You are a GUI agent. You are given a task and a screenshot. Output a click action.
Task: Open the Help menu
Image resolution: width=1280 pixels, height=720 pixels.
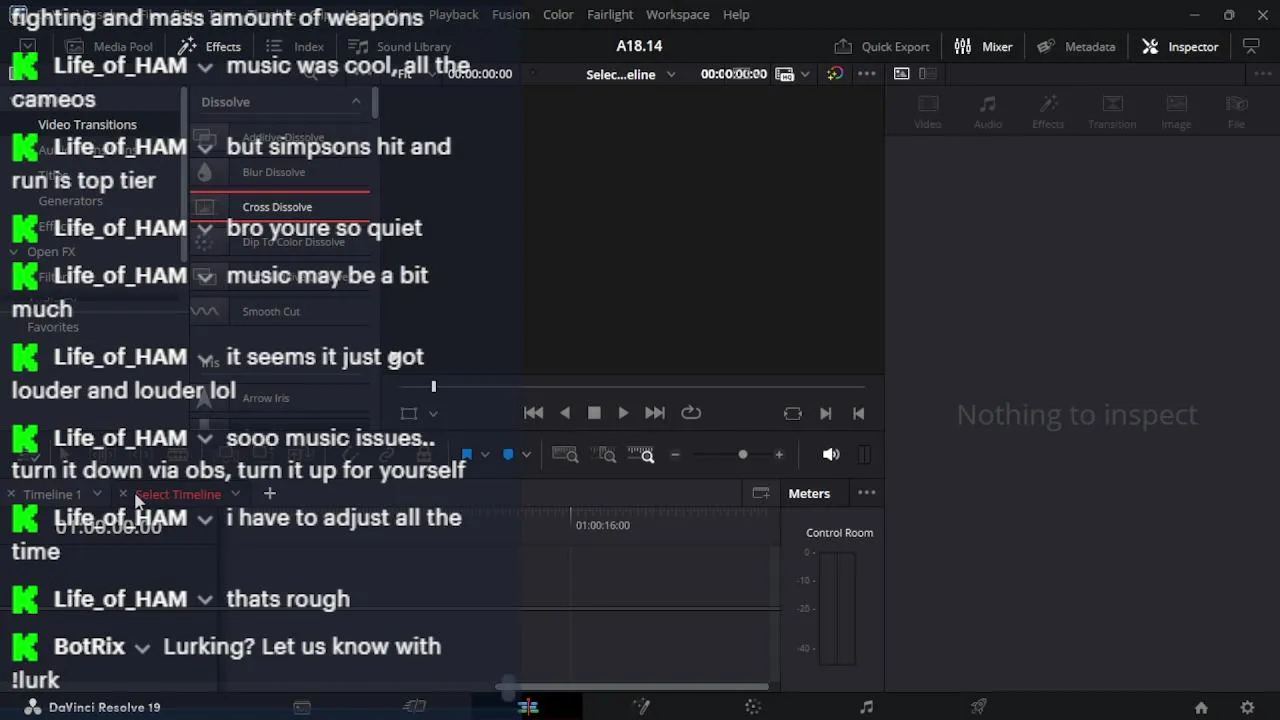coord(736,14)
